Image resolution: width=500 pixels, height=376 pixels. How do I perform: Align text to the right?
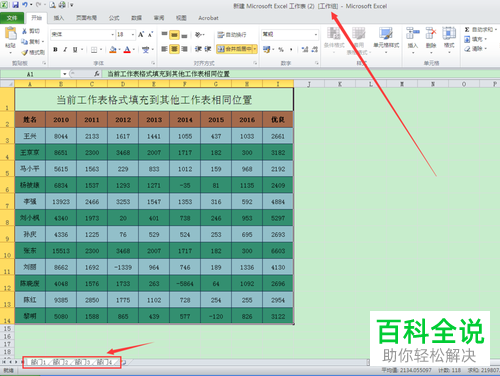tap(184, 49)
